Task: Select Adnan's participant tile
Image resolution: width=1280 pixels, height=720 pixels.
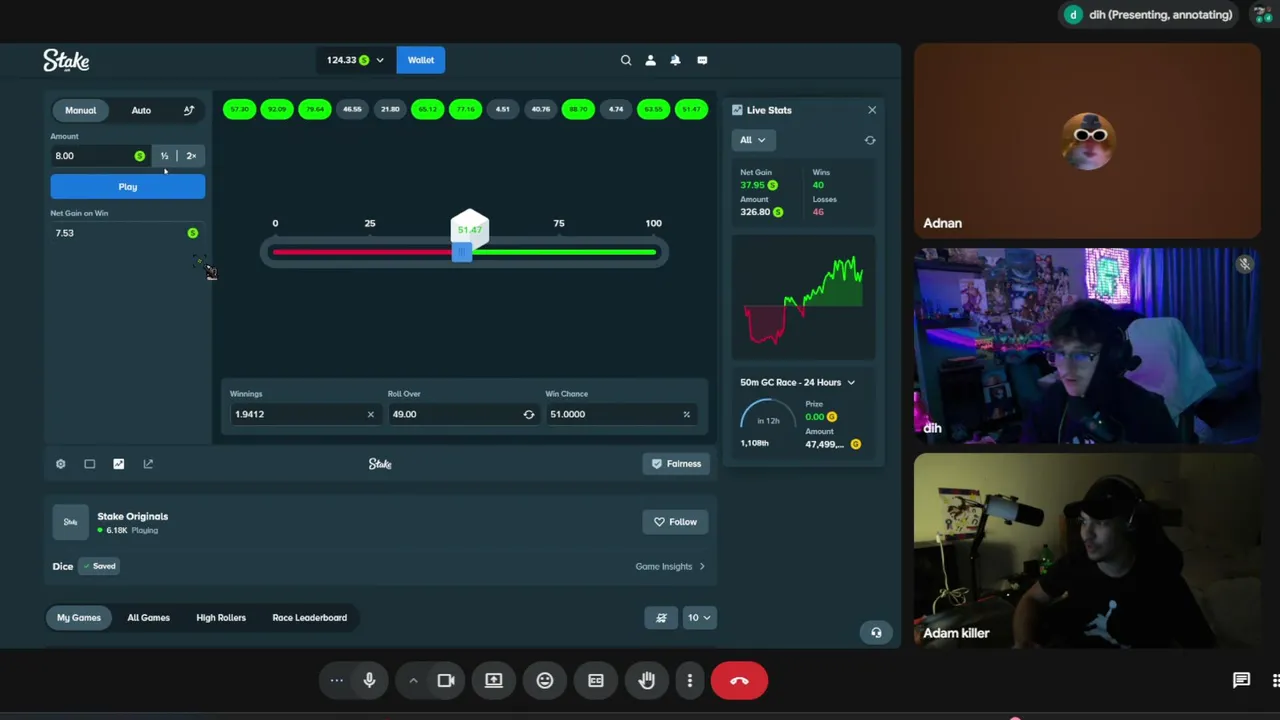Action: tap(1087, 141)
